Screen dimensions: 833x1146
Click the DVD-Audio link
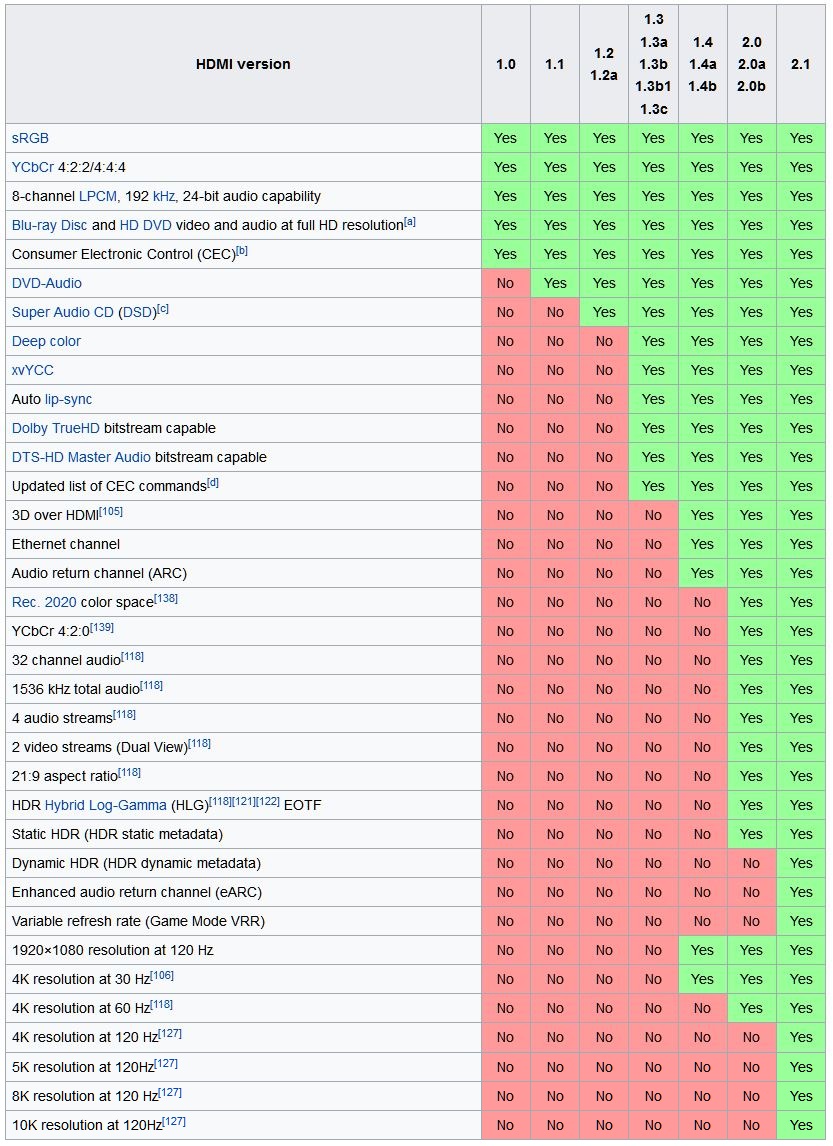pyautogui.click(x=47, y=284)
